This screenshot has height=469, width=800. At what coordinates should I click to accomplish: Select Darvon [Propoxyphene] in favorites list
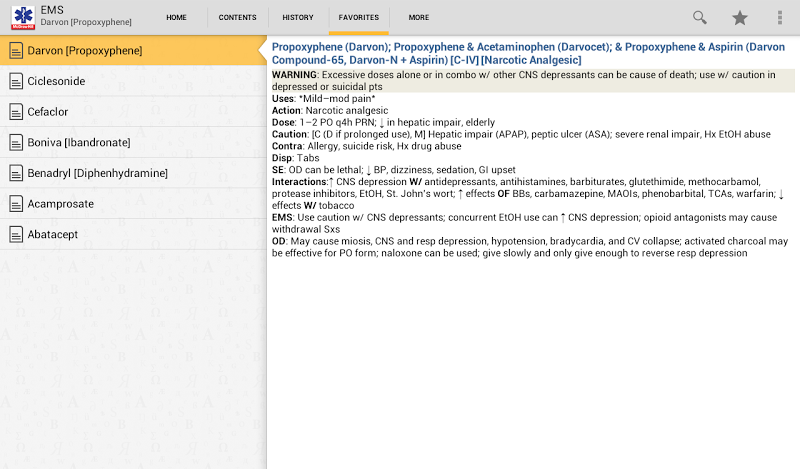133,51
